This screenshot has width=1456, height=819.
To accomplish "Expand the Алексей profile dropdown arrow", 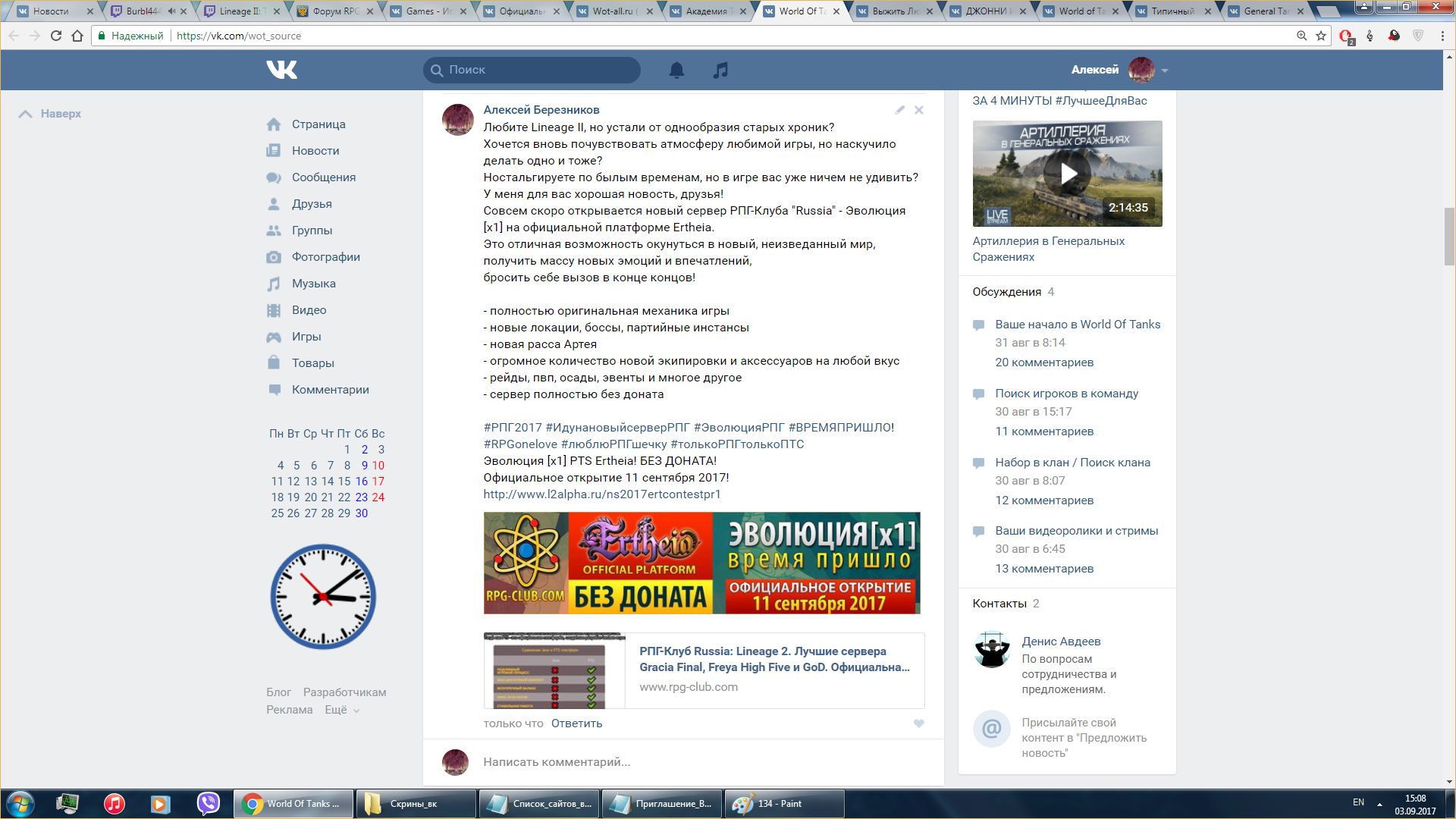I will click(1165, 71).
